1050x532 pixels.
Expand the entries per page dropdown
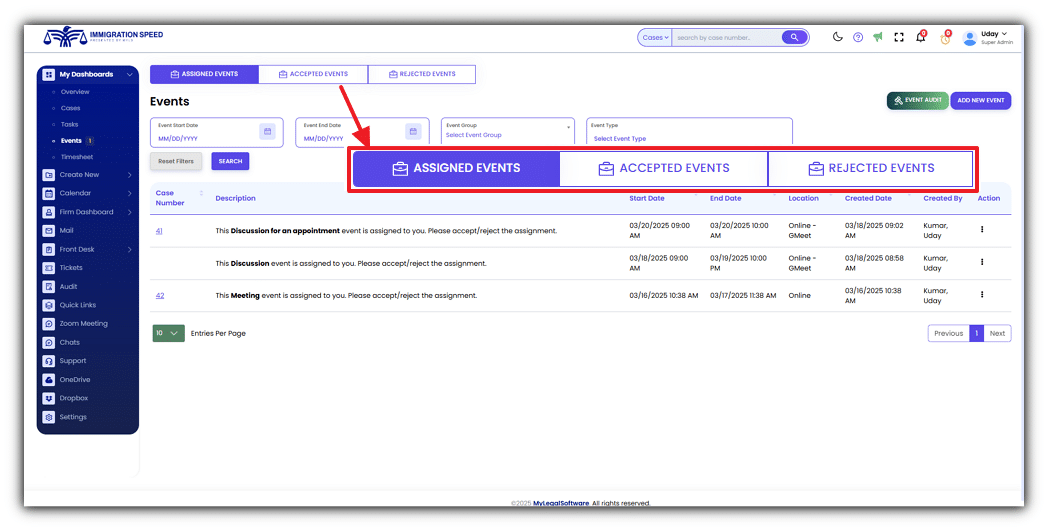(168, 333)
